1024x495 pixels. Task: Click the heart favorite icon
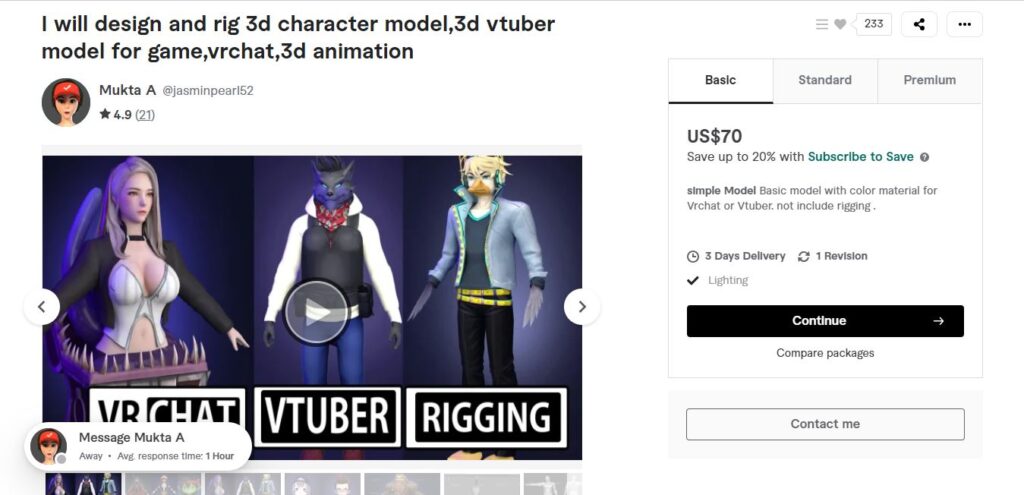tap(840, 24)
